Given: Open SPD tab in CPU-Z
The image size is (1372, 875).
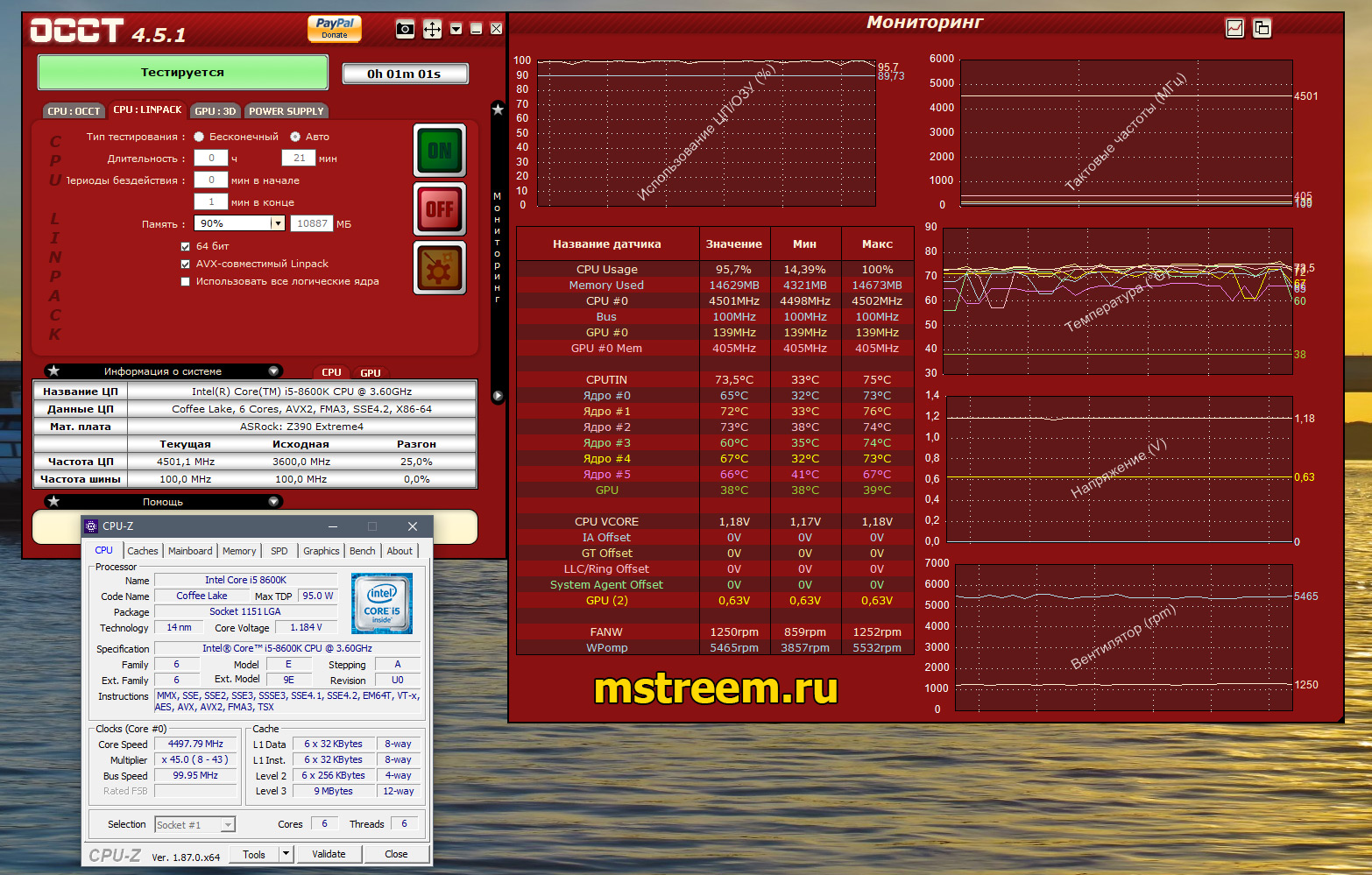Looking at the screenshot, I should [279, 551].
